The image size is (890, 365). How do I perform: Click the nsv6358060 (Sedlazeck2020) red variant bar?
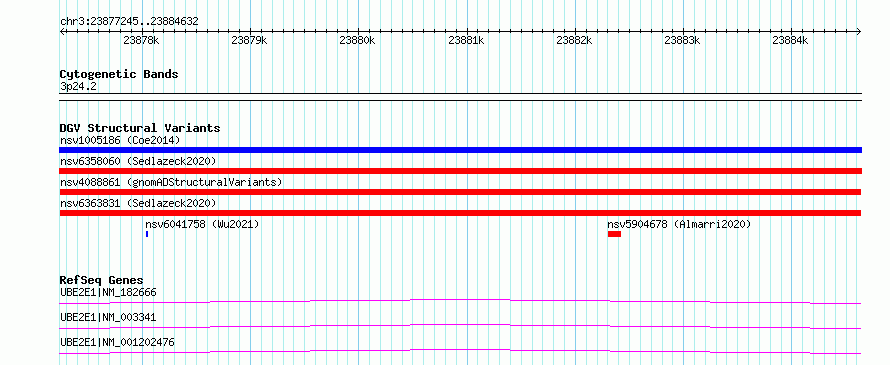coord(460,171)
